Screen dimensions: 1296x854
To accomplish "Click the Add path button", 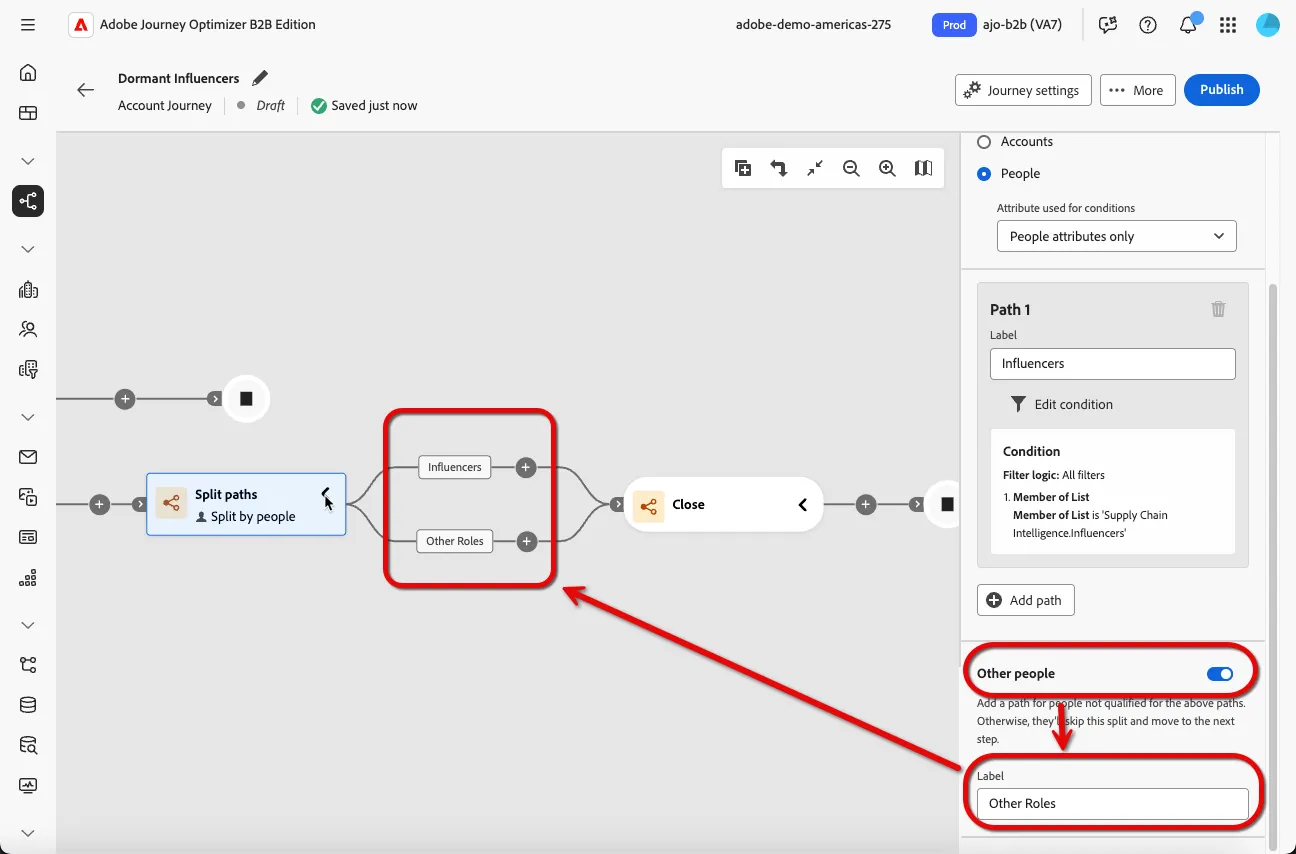I will tap(1025, 600).
